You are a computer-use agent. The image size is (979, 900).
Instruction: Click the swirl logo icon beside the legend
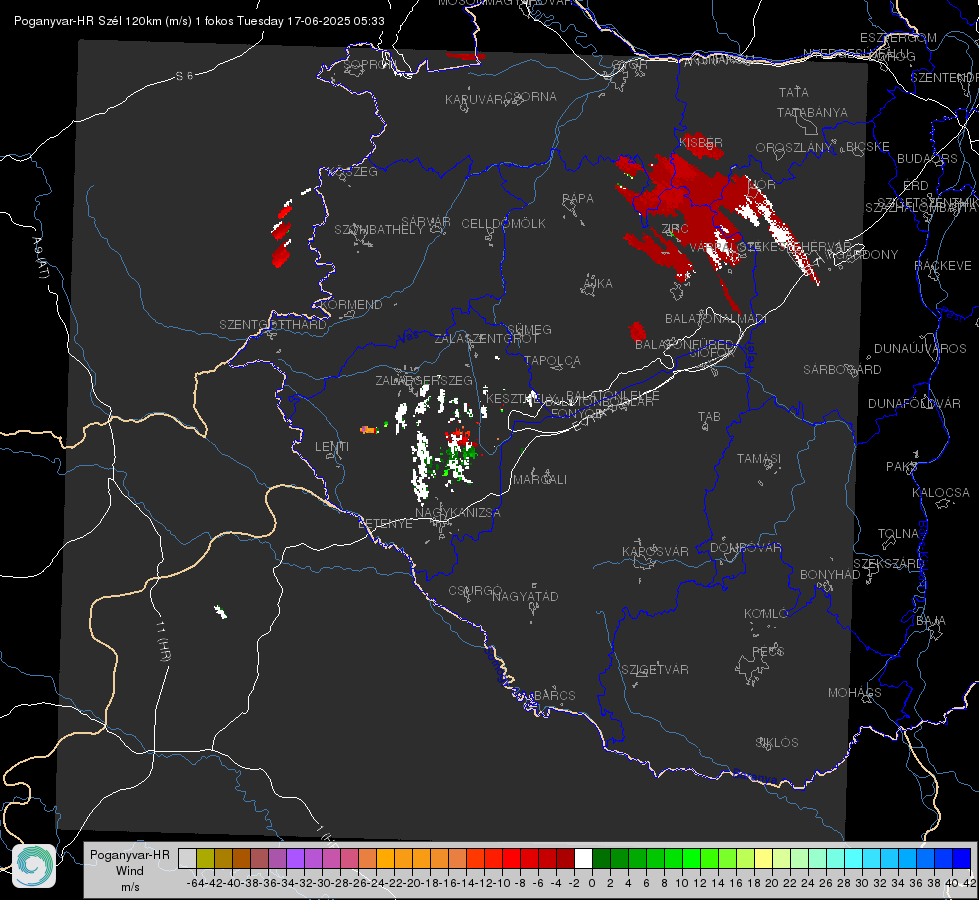point(34,866)
